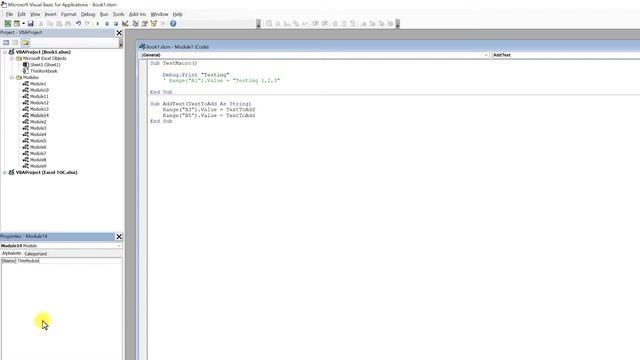
Task: Click the Insert UserForm toolbar icon
Action: [x=17, y=24]
